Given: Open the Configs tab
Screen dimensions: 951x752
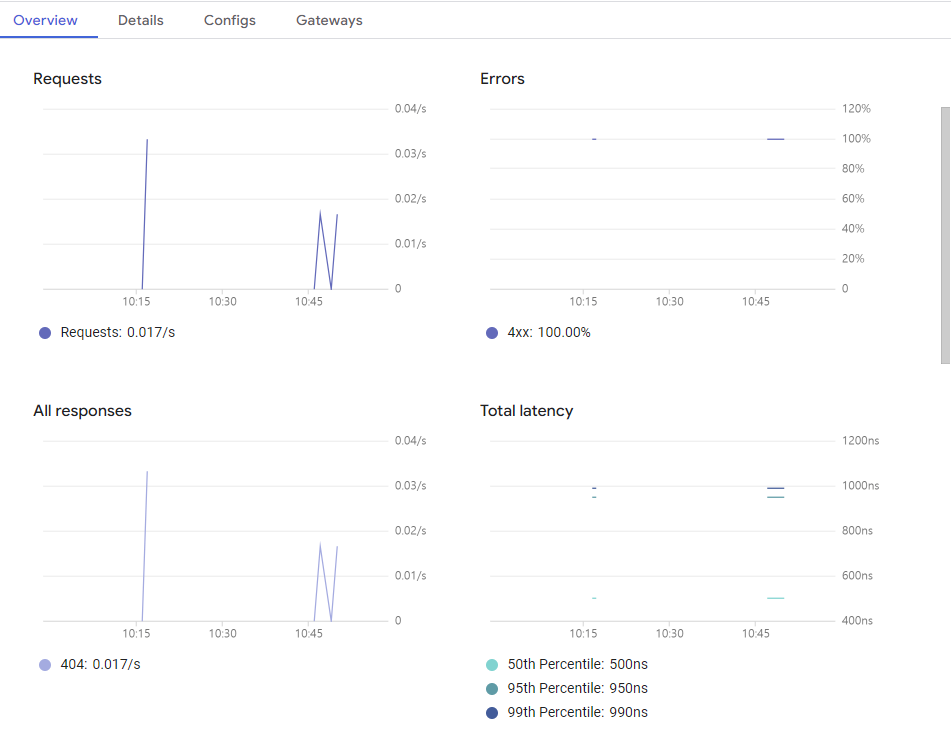Looking at the screenshot, I should coord(230,20).
